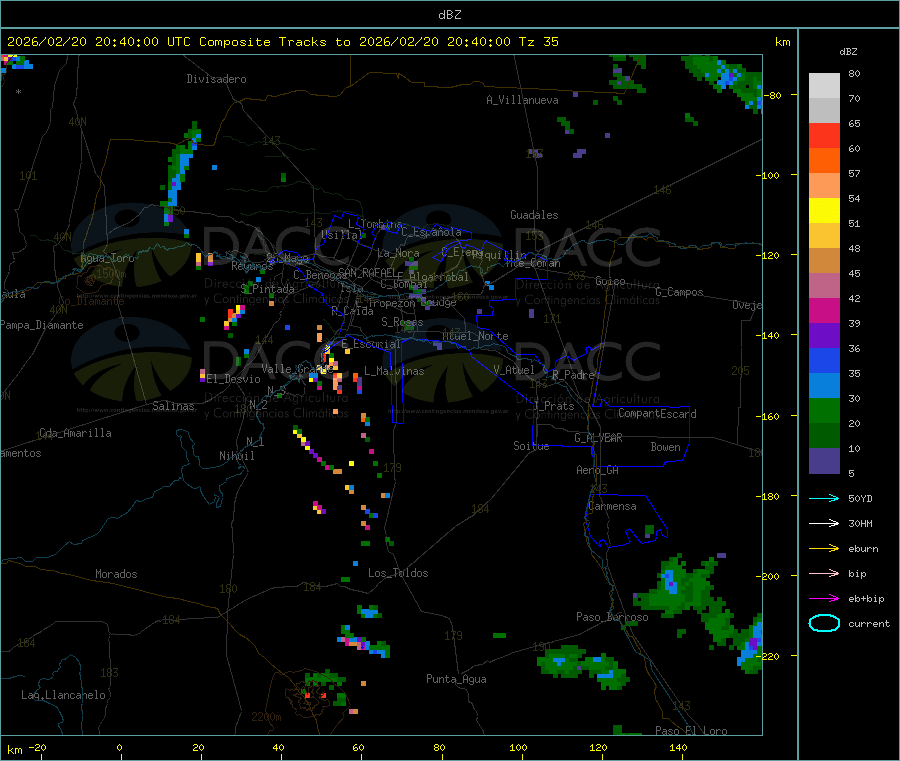This screenshot has width=900, height=761.
Task: Select the 80 dBZ light gray swatch
Action: pos(824,86)
